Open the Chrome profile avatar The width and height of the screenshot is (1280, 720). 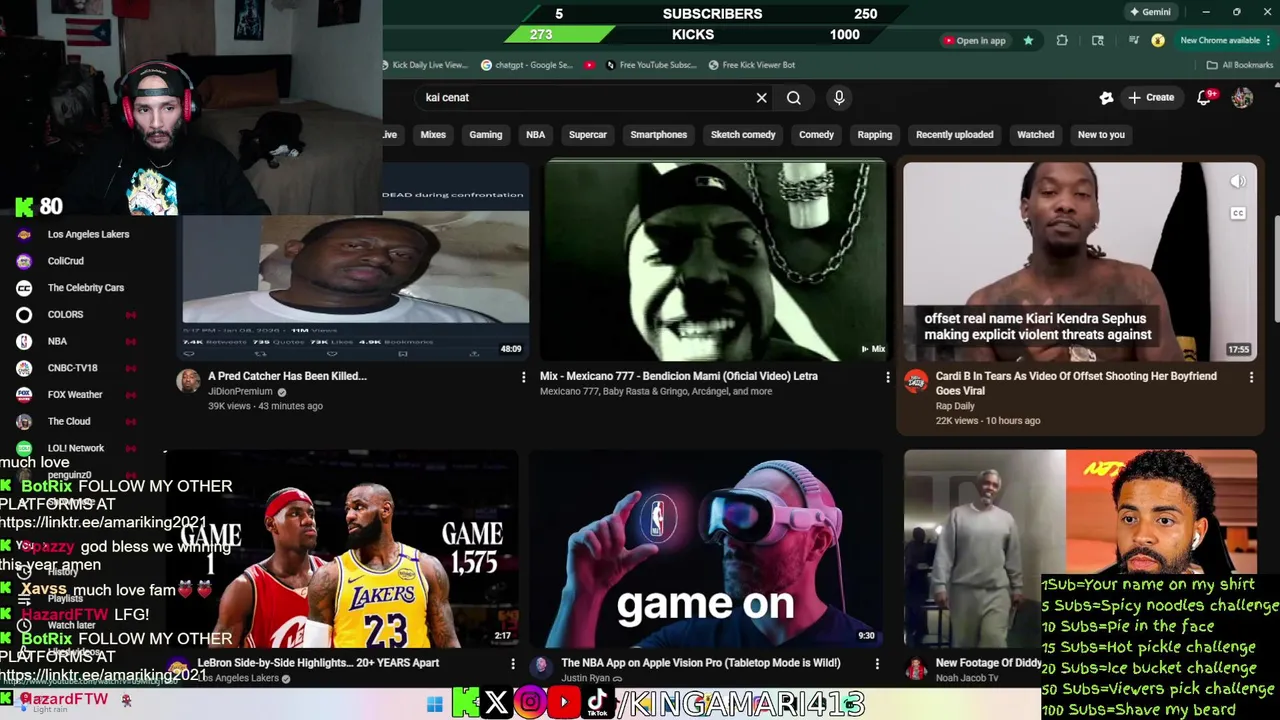click(x=1158, y=40)
